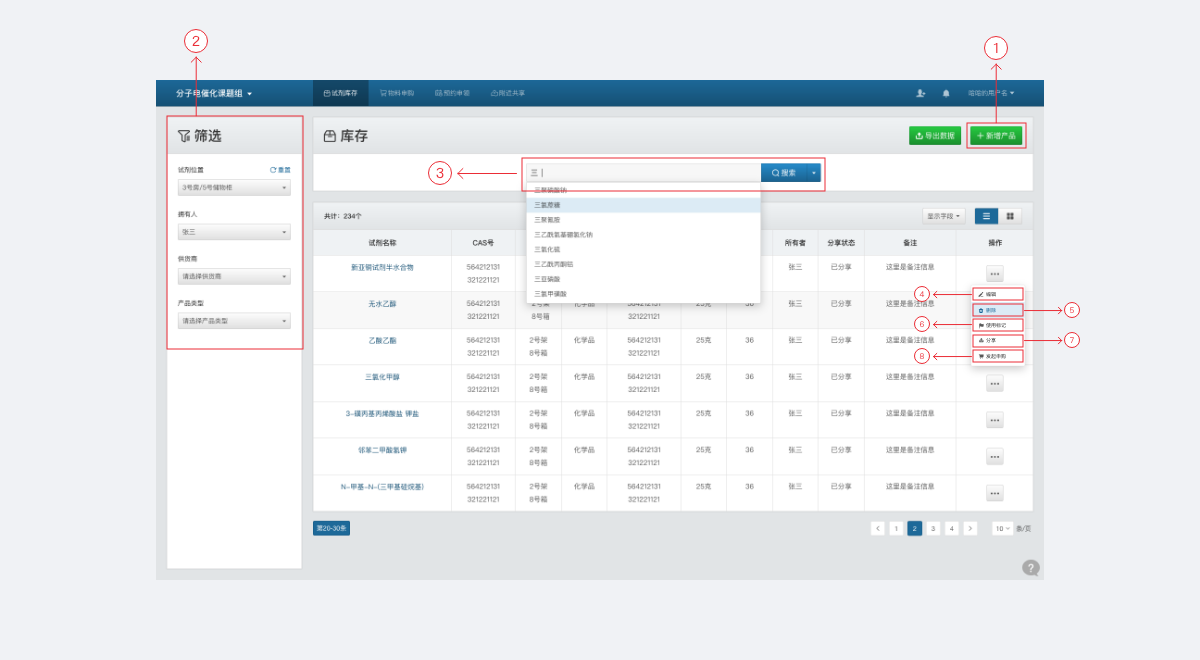Click the CAS号 column header
This screenshot has height=660, width=1200.
484,242
